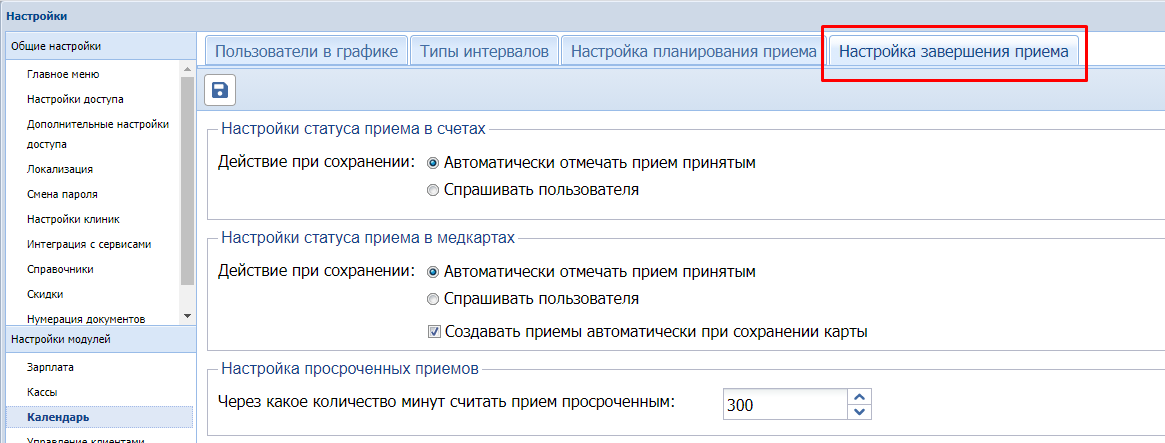Viewport: 1165px width, 443px height.
Task: Select Нумерация документов item
Action: (85, 320)
